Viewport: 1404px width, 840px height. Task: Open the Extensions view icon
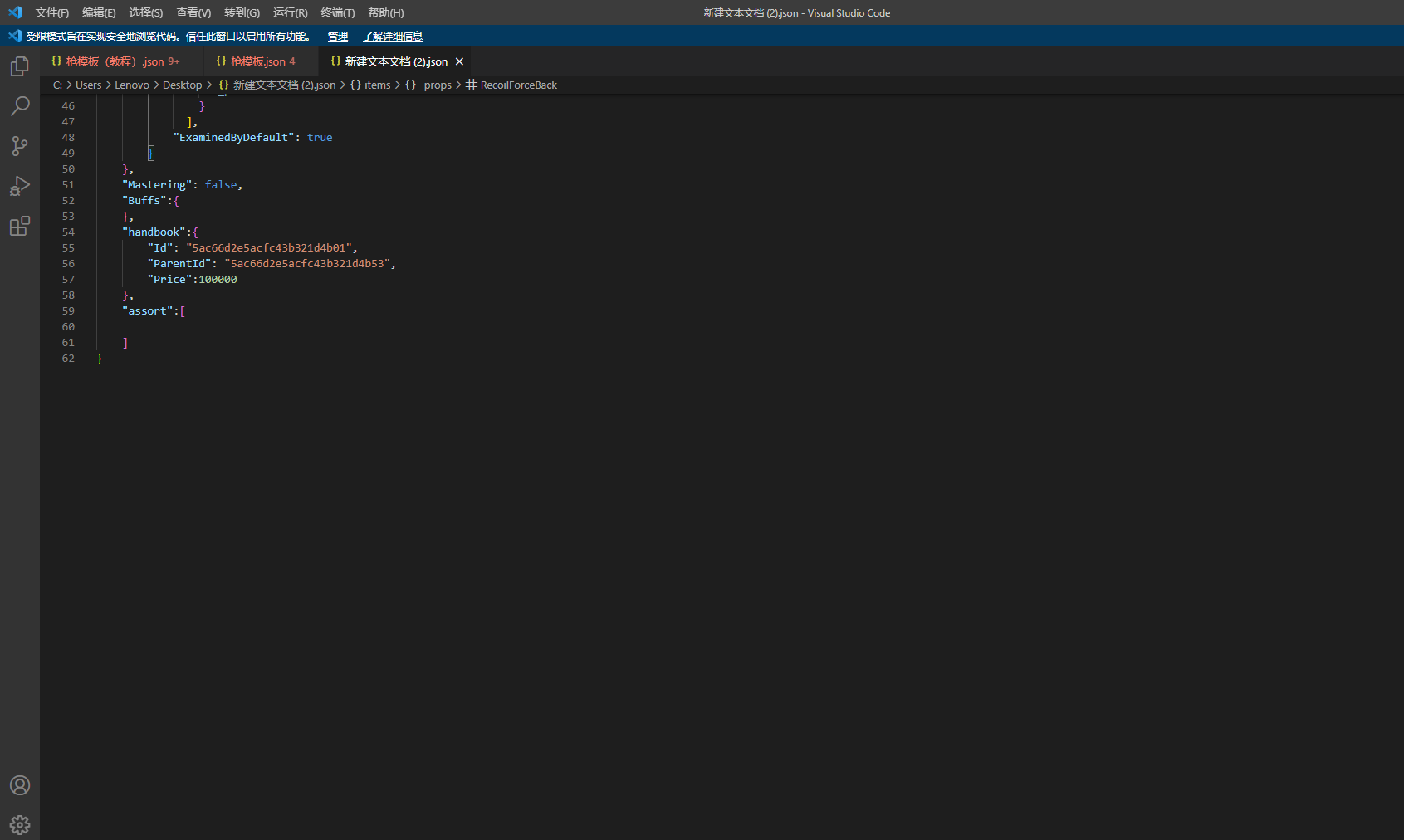20,226
